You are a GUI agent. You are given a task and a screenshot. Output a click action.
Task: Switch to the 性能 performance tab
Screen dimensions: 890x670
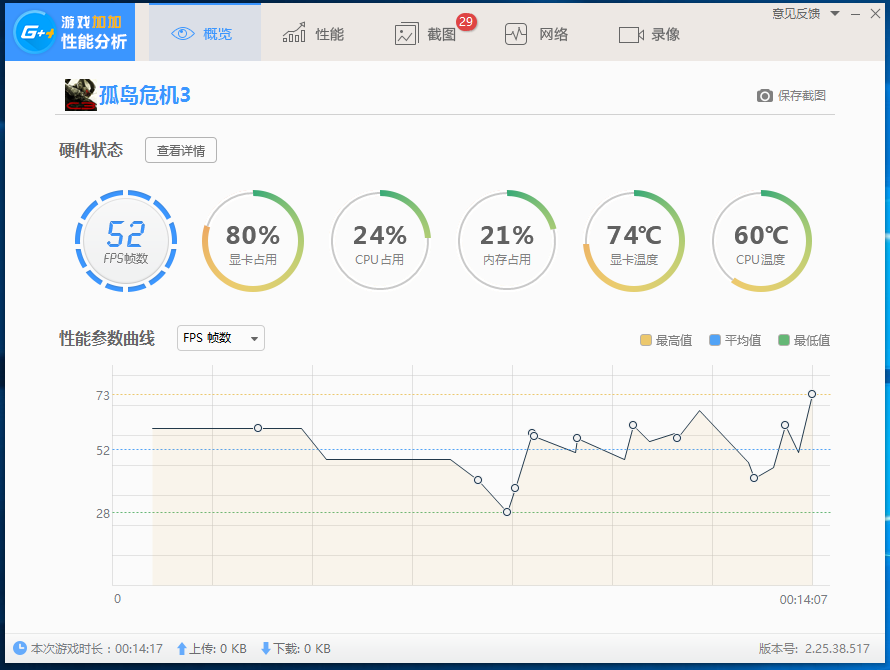[x=314, y=34]
